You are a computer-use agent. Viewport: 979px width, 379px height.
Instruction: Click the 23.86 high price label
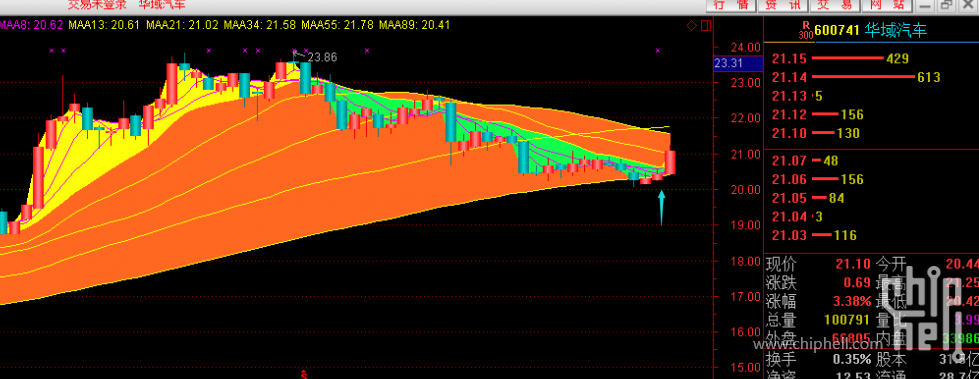click(x=322, y=57)
